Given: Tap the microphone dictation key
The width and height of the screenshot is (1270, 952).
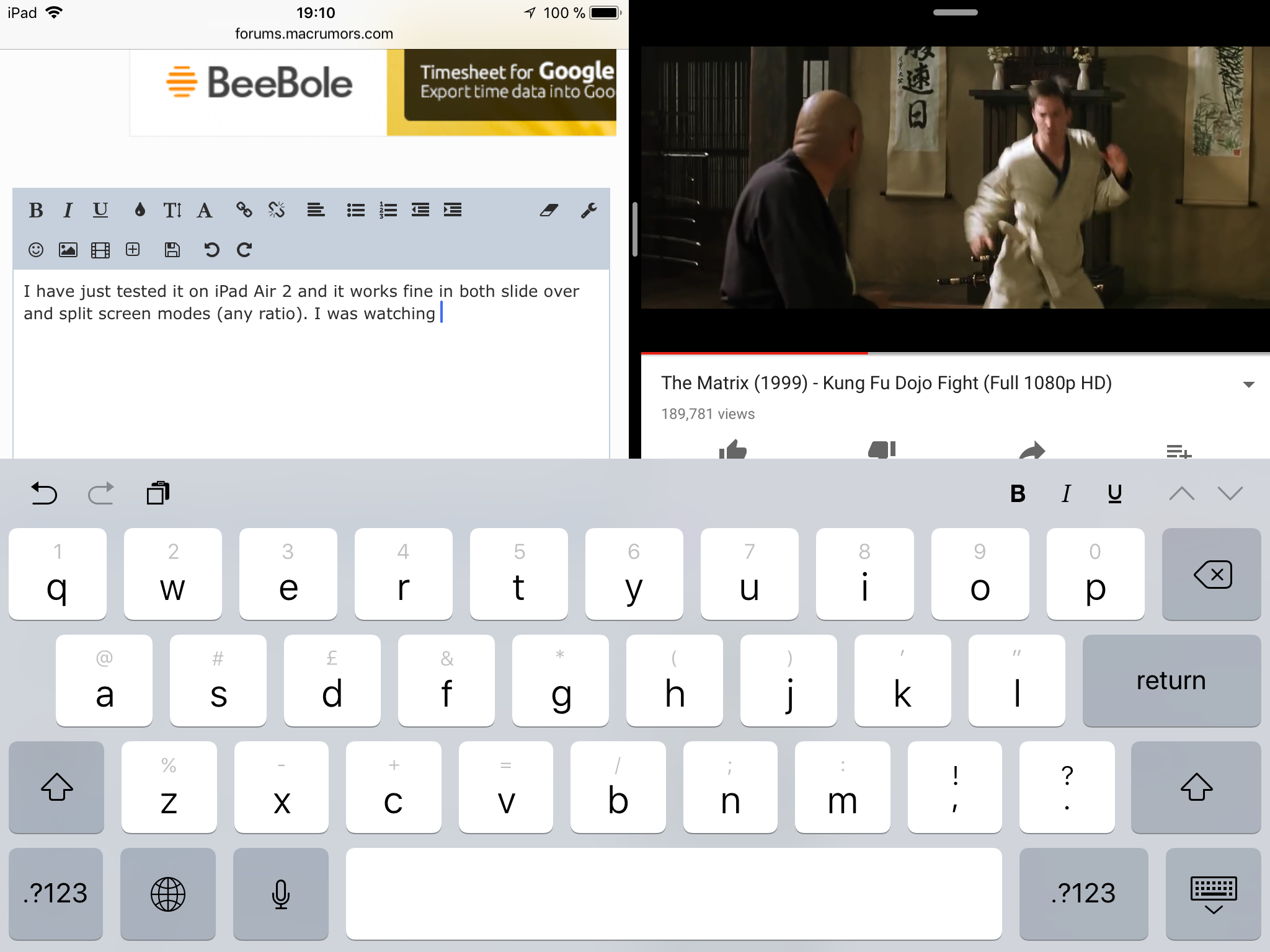Looking at the screenshot, I should (281, 894).
